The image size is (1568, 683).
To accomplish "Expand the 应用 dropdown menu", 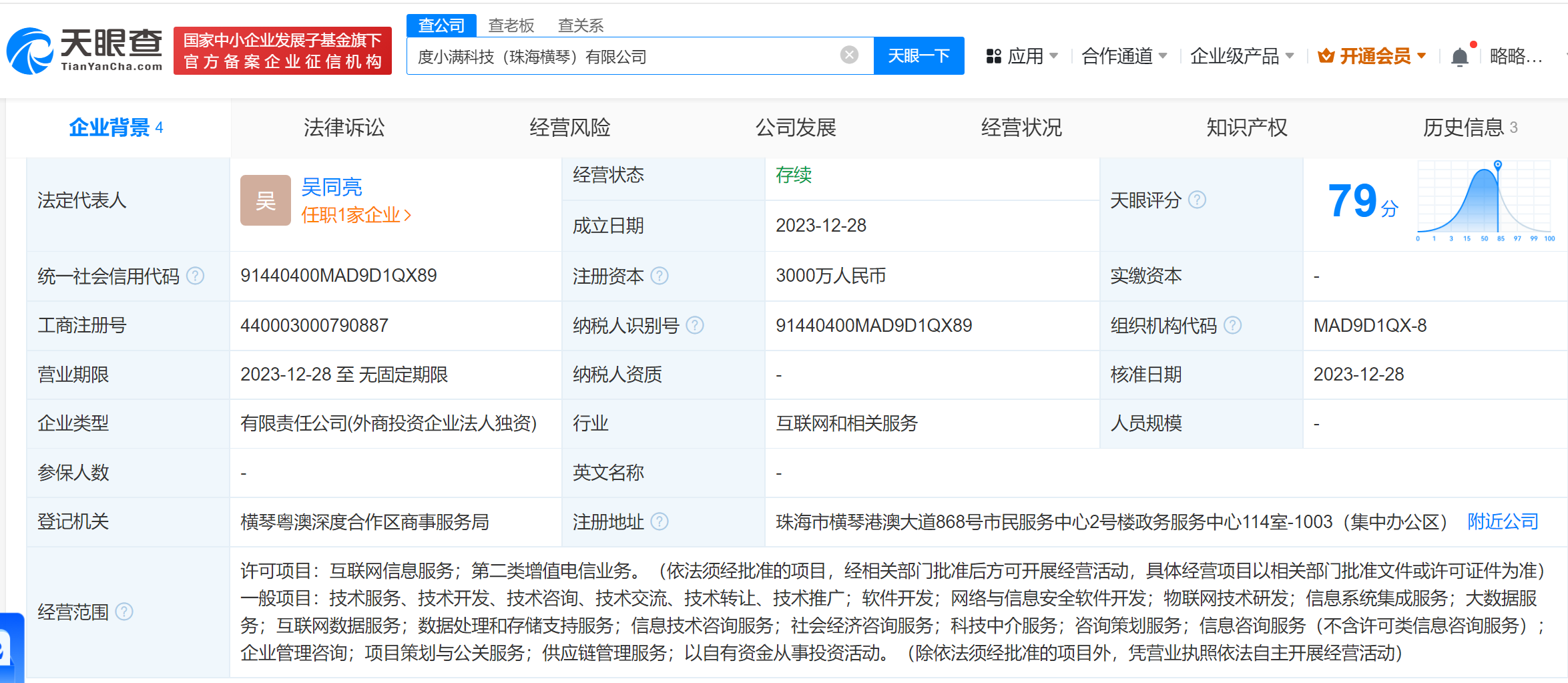I will [1022, 57].
